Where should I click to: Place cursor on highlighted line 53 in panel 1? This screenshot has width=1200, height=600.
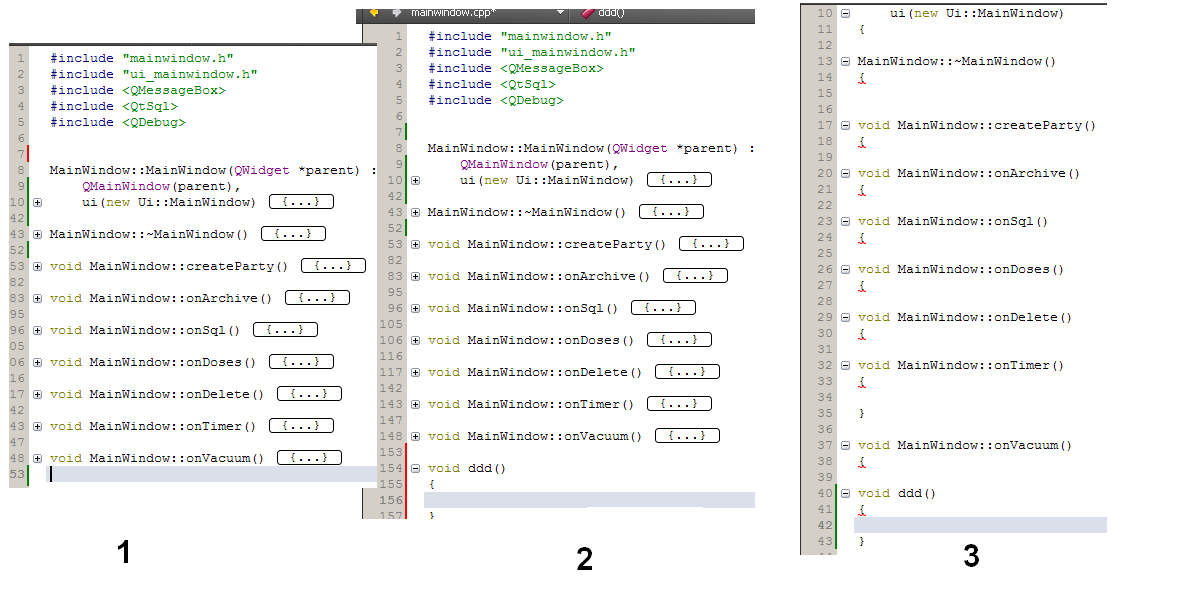[x=200, y=474]
